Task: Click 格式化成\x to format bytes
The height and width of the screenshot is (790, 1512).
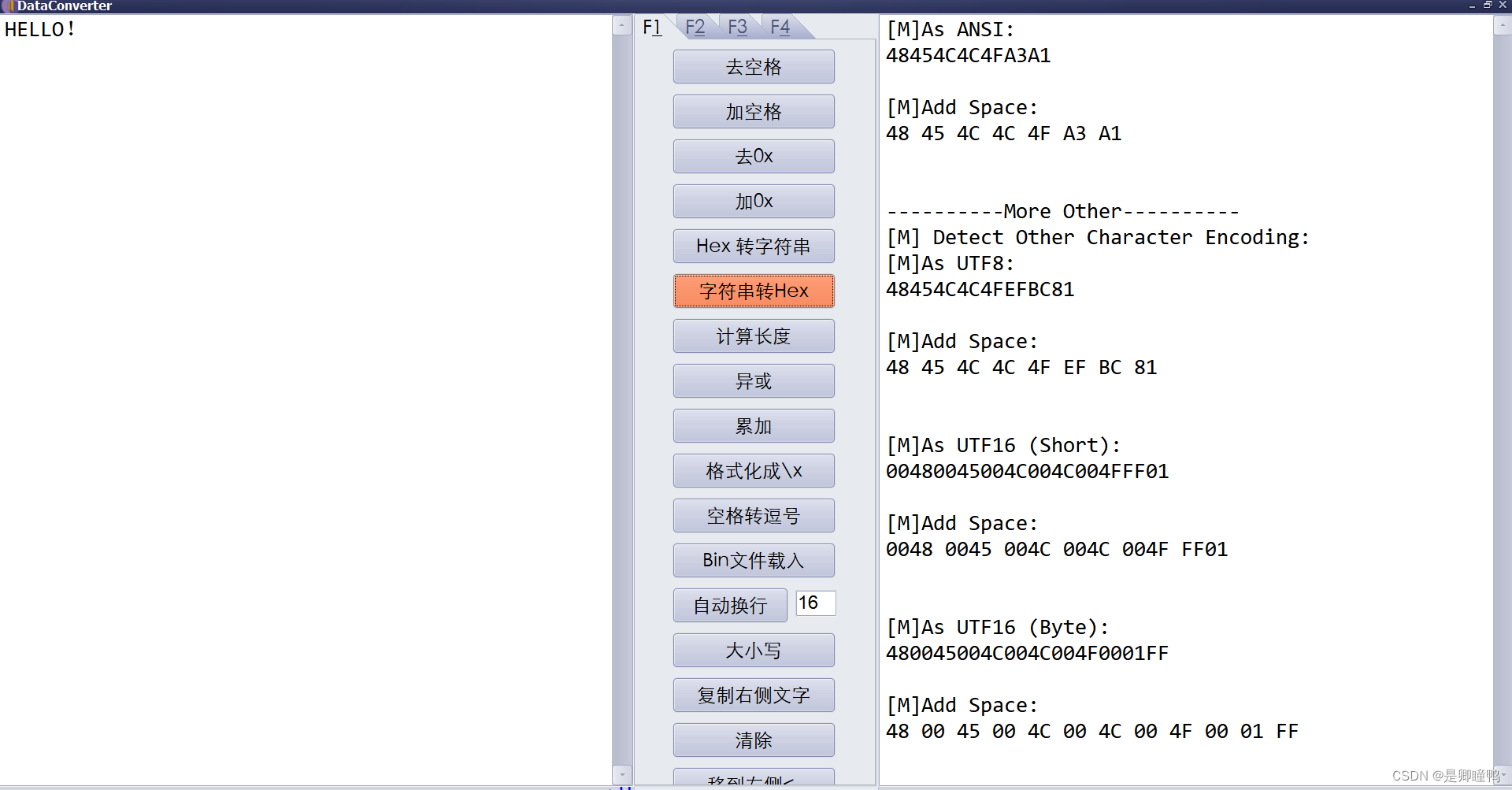Action: tap(753, 470)
